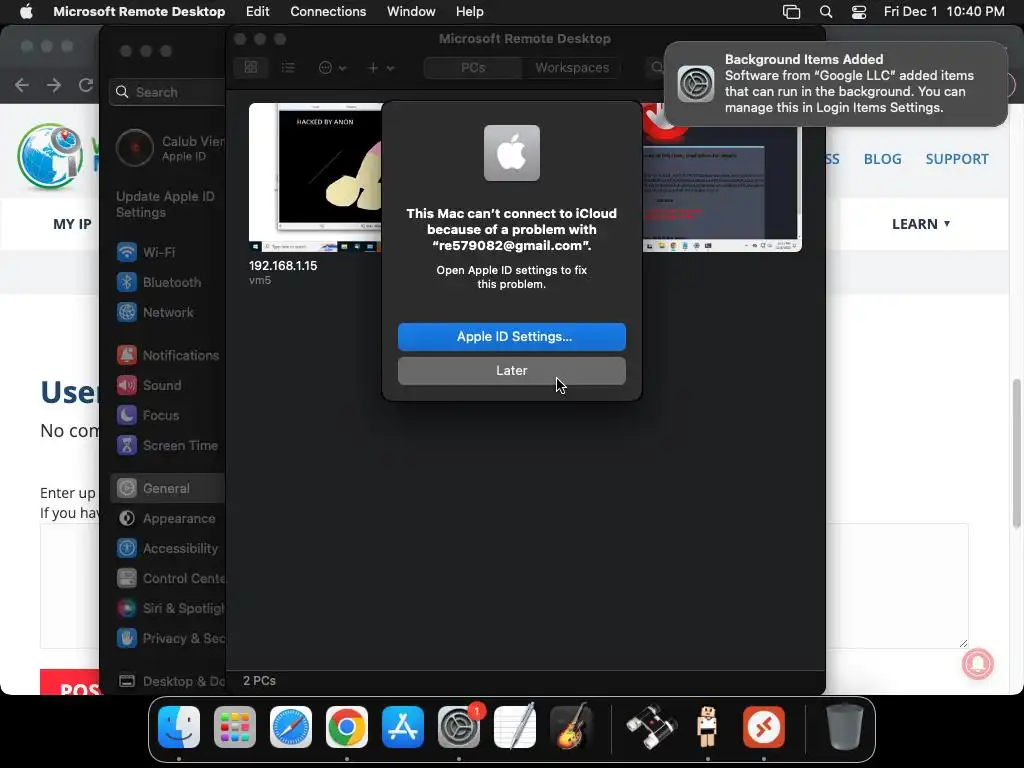Switch Remote Desktop to grid view
Screen dimensions: 1024x768
click(251, 67)
